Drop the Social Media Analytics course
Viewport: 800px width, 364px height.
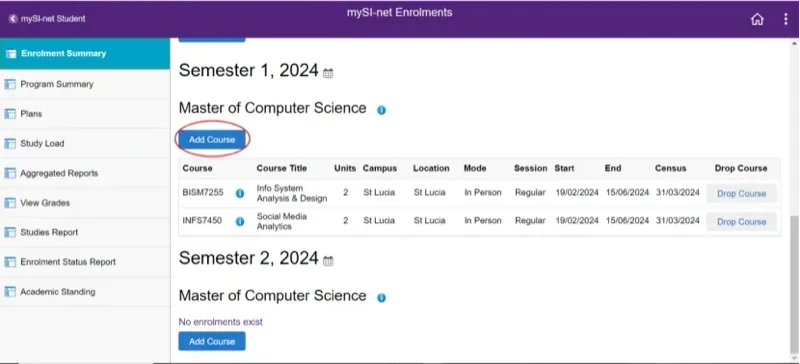(741, 222)
